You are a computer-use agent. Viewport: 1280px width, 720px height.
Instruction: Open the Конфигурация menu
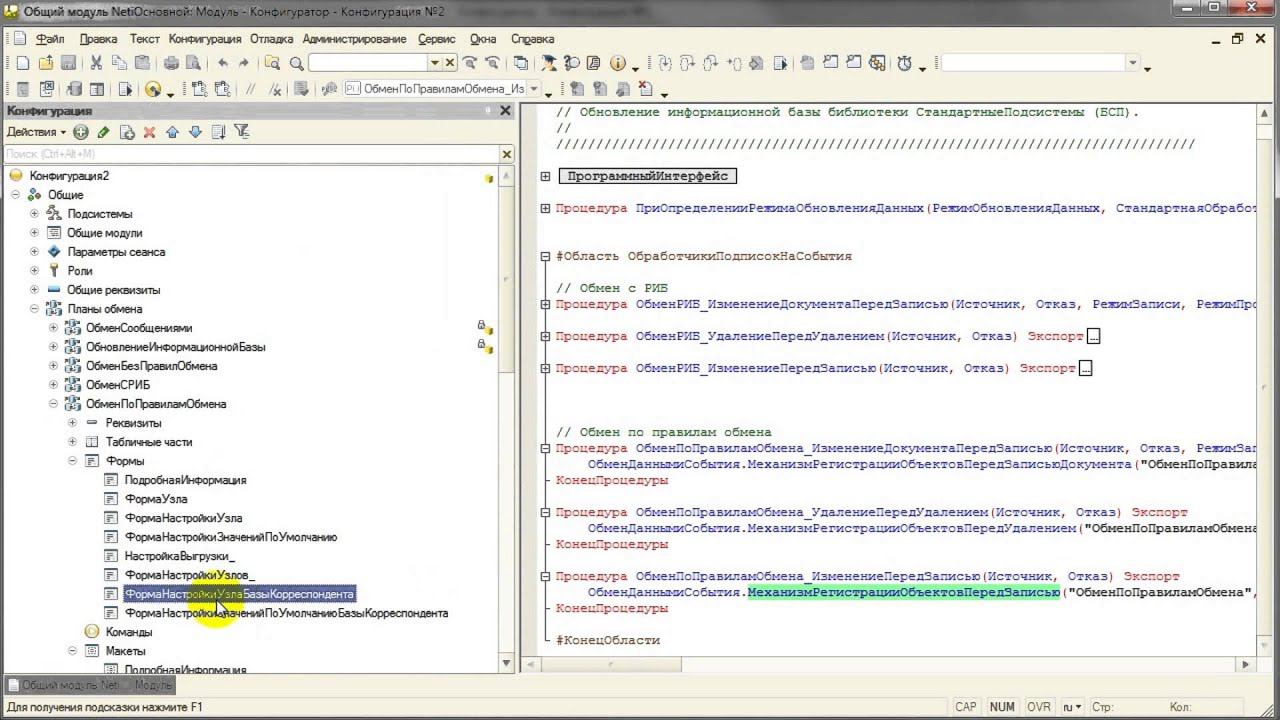pos(205,39)
